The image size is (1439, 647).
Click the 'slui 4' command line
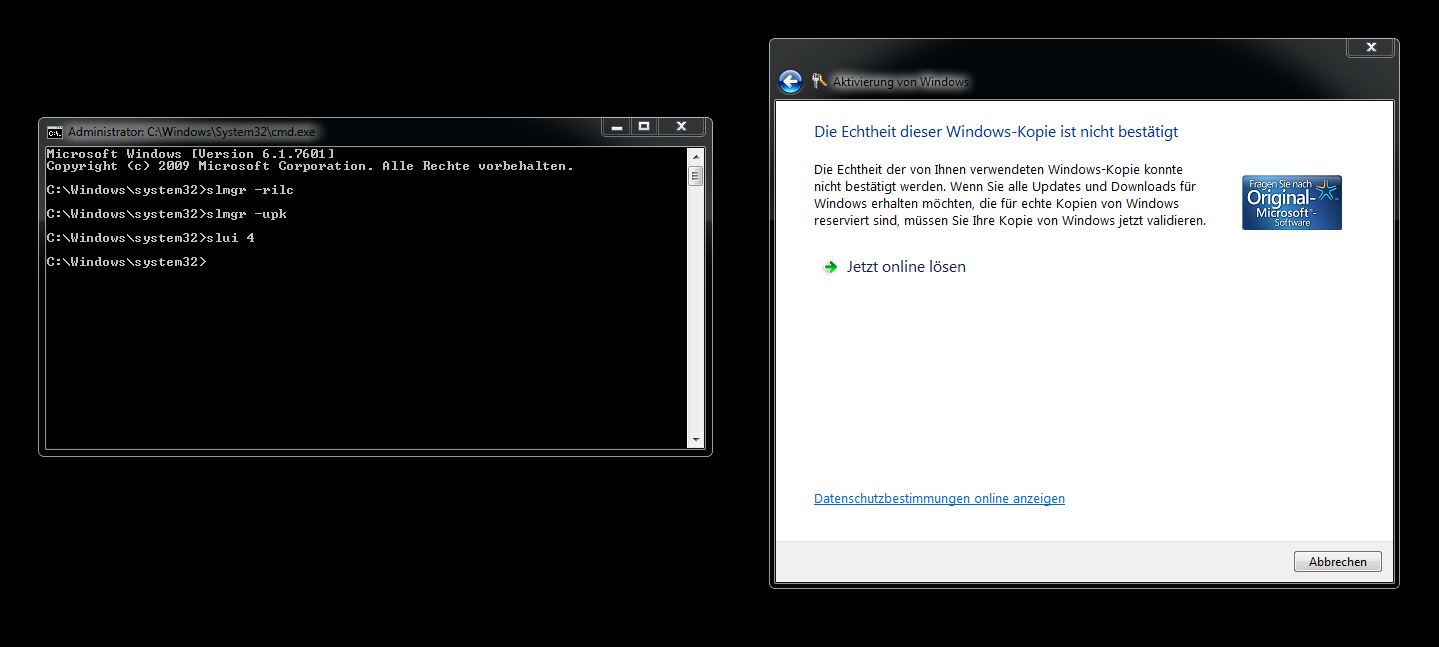tap(150, 238)
